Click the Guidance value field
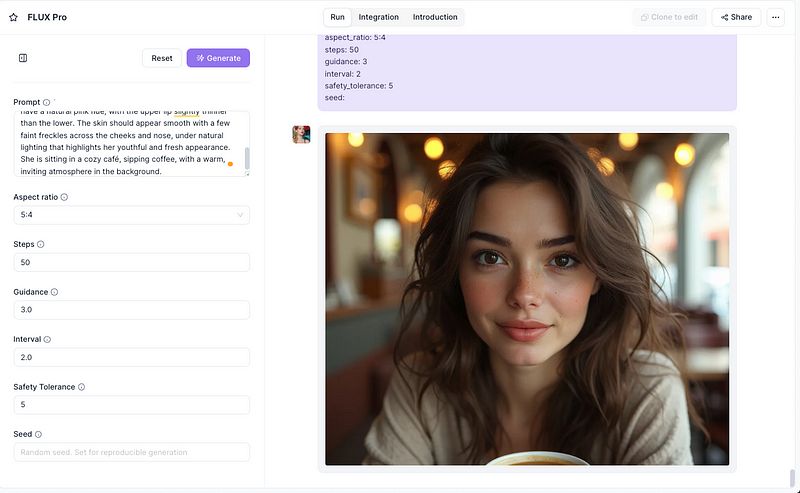This screenshot has width=800, height=493. tap(132, 310)
